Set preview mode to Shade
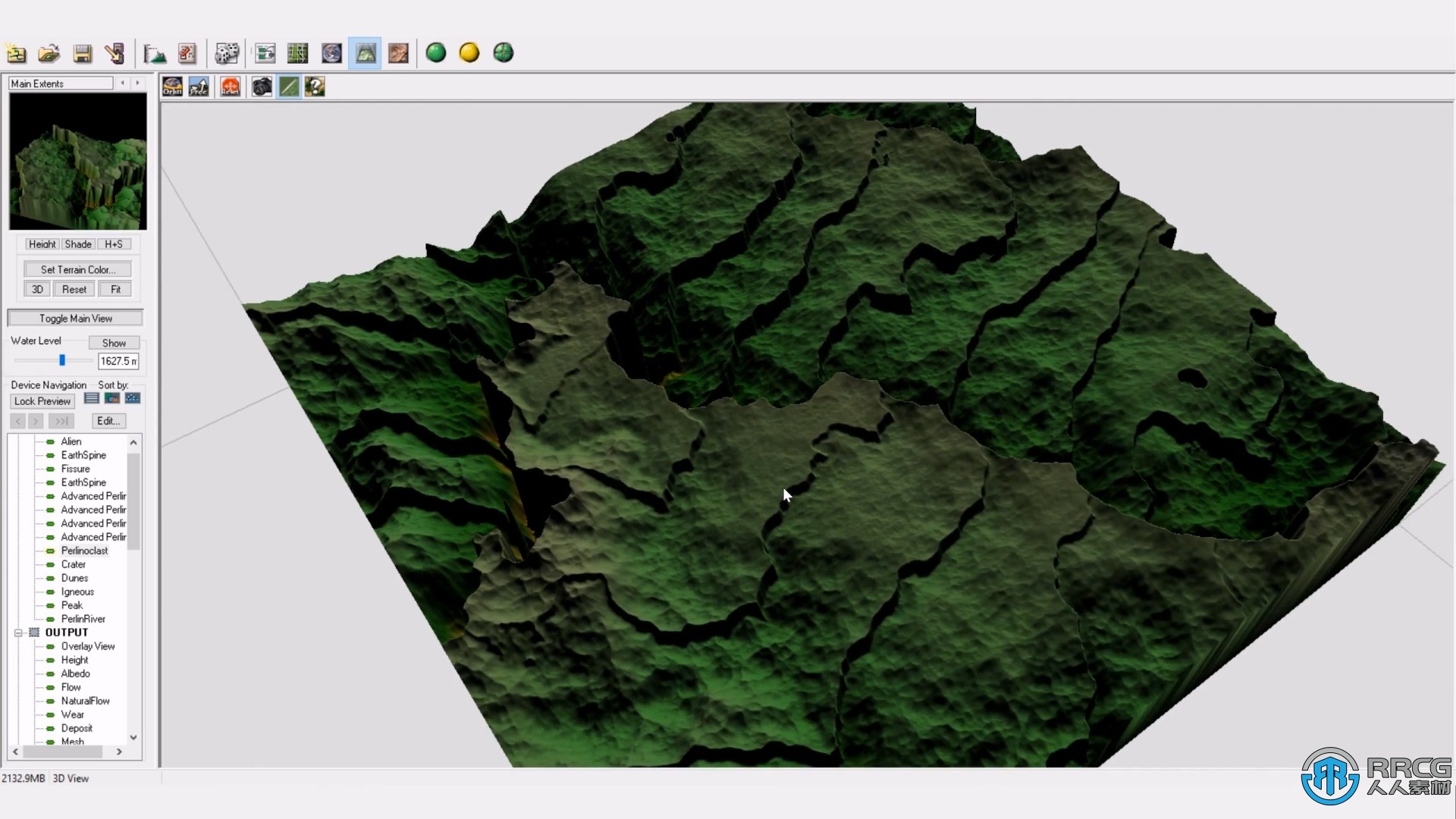This screenshot has width=1456, height=819. (78, 244)
